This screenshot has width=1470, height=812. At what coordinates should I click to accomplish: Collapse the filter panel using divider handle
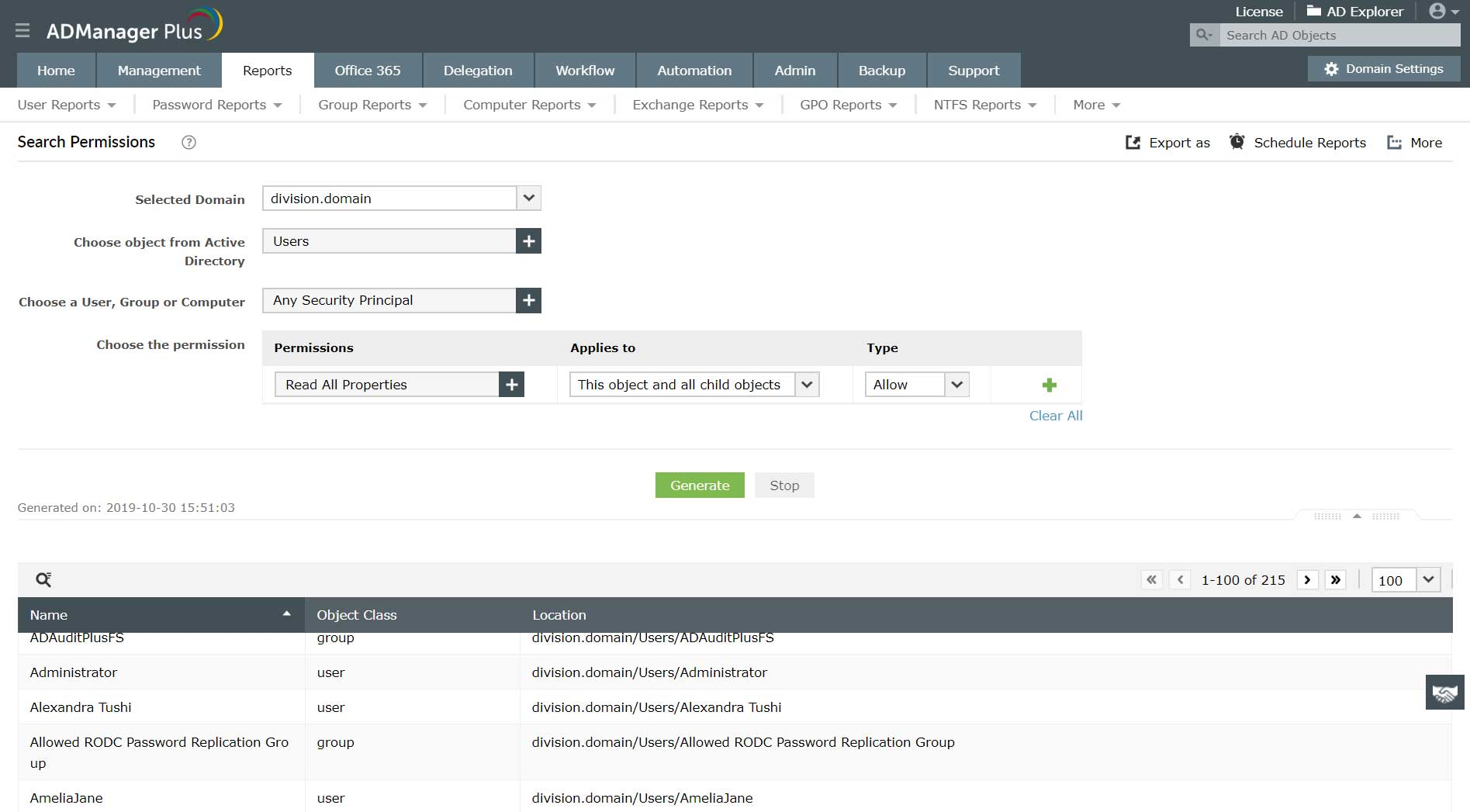1357,516
